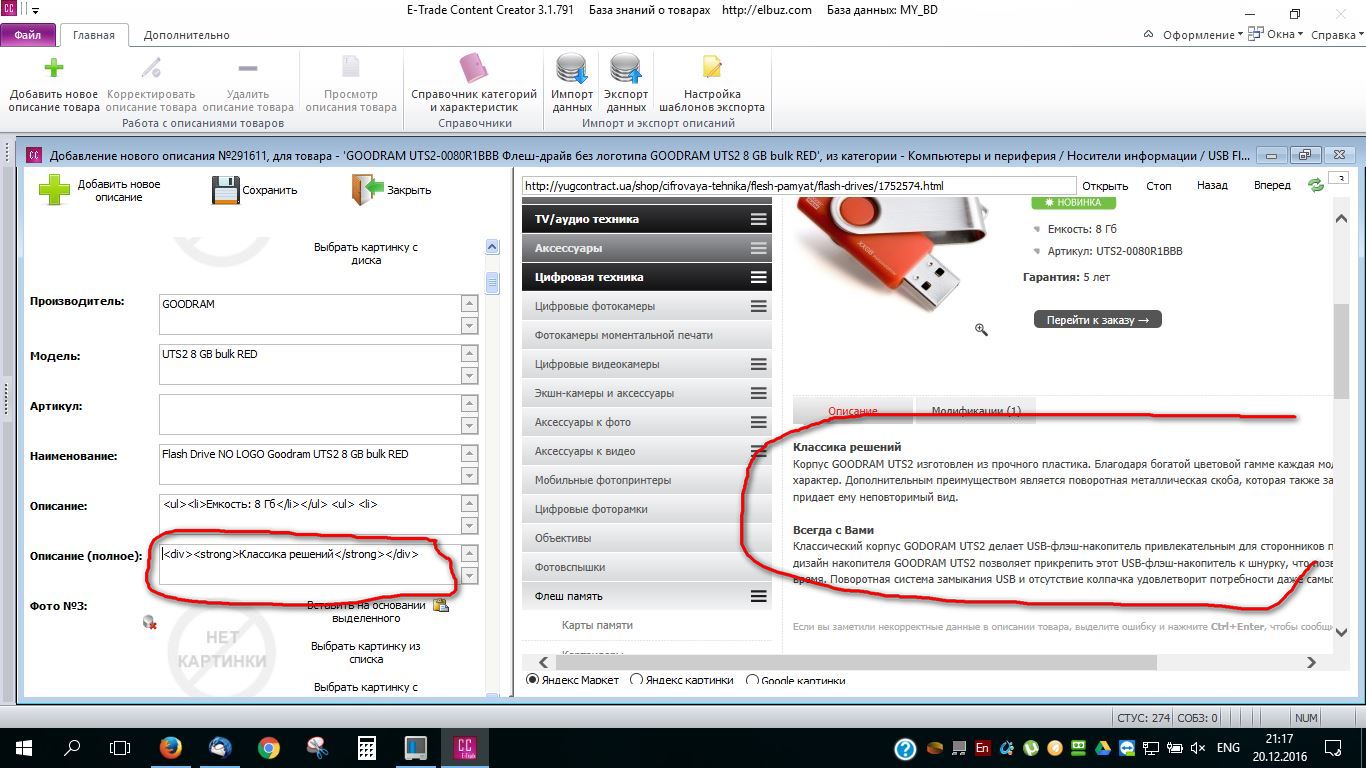The height and width of the screenshot is (768, 1366).
Task: Click the Наименование text field
Action: tap(310, 464)
